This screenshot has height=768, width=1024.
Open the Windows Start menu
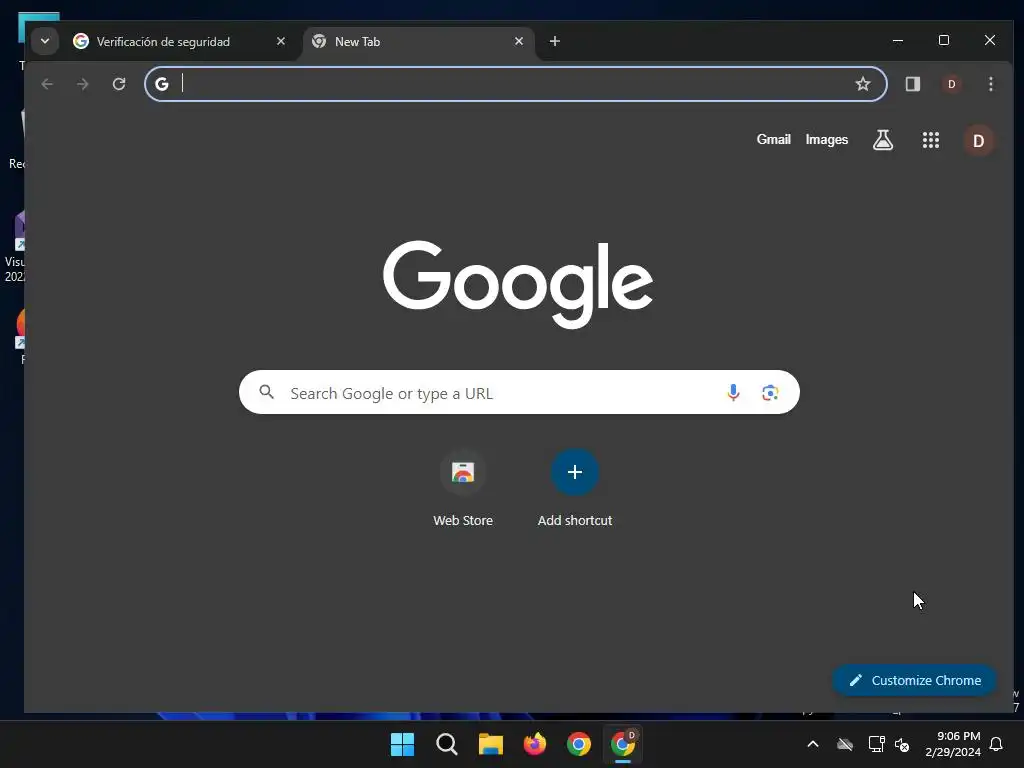point(402,744)
